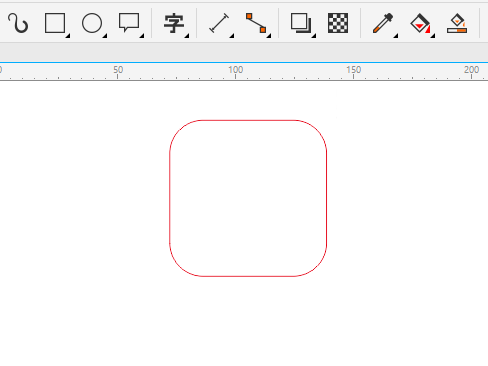Image resolution: width=488 pixels, height=366 pixels.
Task: Click the ruler at the 150 mark
Action: (353, 70)
